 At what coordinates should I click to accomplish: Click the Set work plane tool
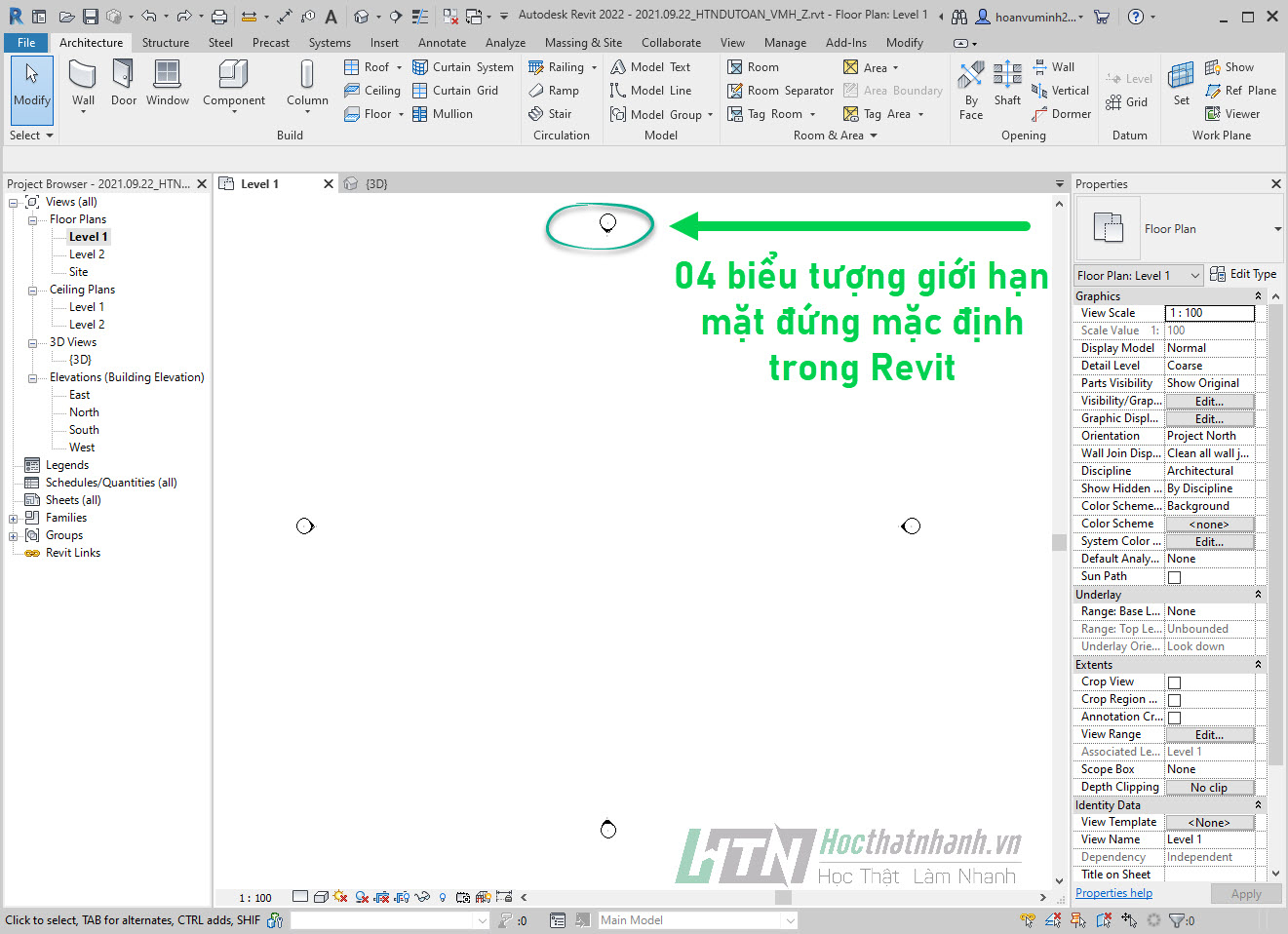click(x=1182, y=84)
